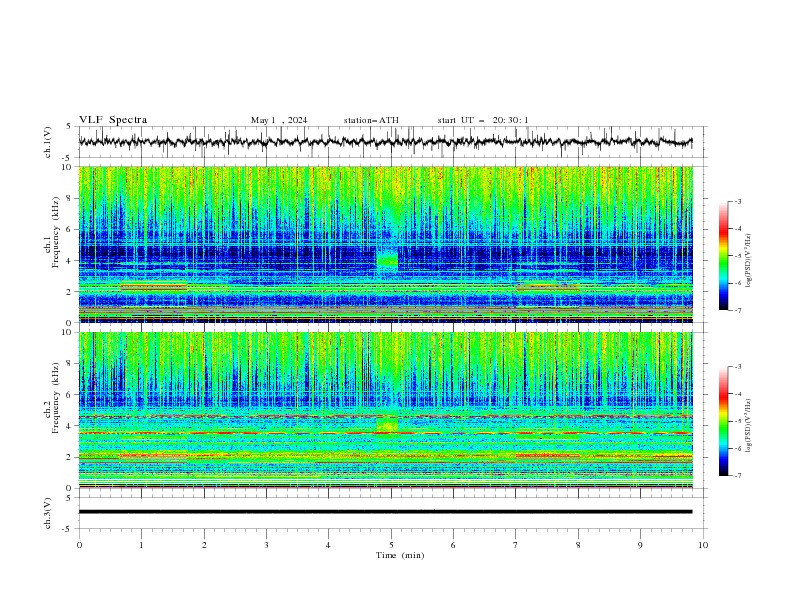
Task: Click time axis tick label 9
Action: click(640, 545)
